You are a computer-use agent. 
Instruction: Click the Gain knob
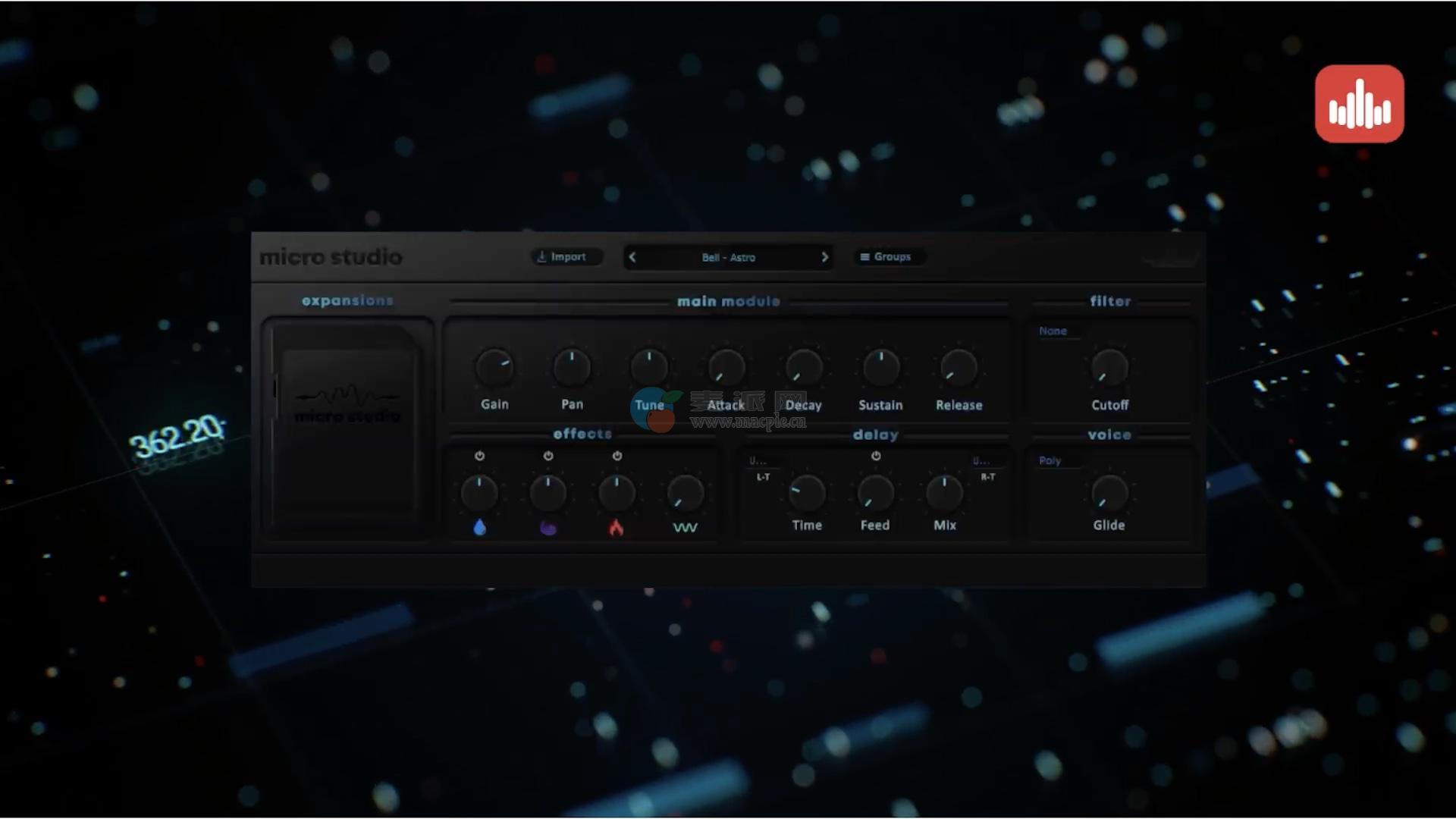coord(494,368)
